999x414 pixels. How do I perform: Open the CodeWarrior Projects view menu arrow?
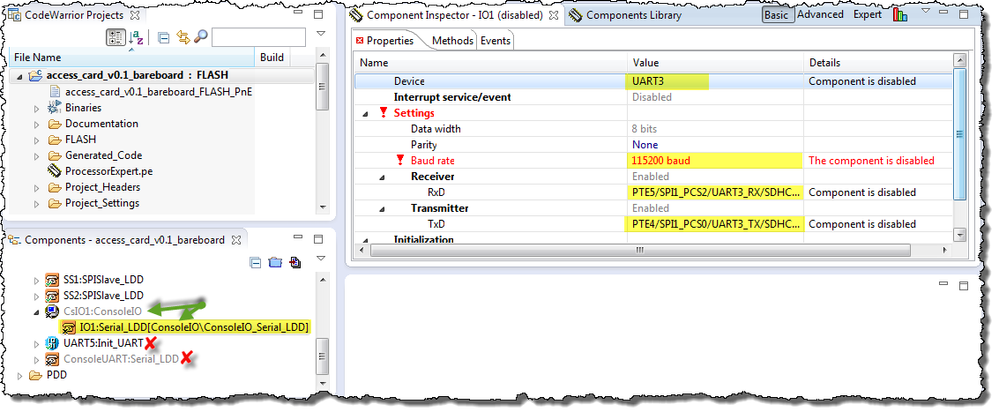click(320, 33)
